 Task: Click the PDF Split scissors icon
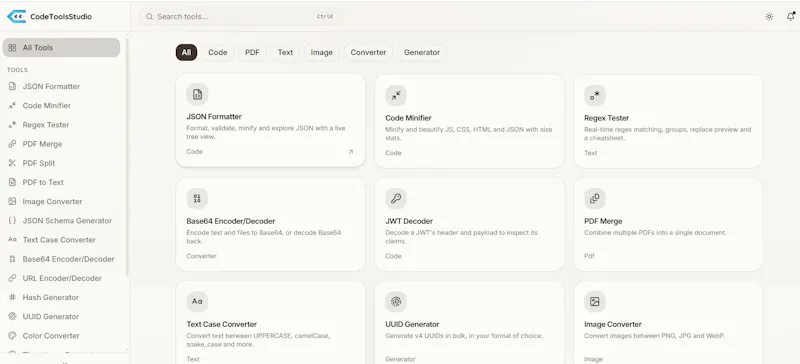tap(12, 163)
